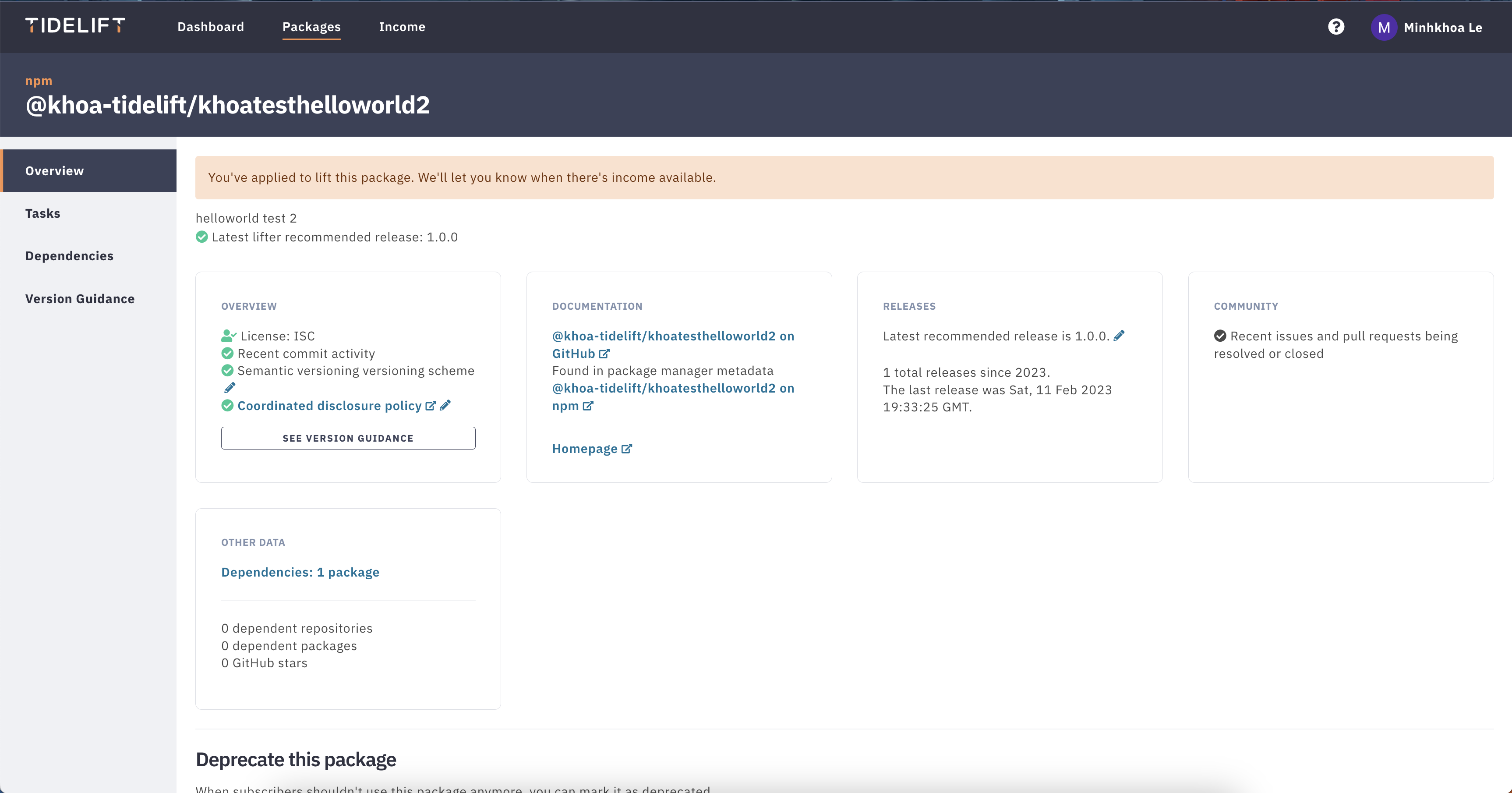The height and width of the screenshot is (793, 1512).
Task: Click the License ISC user-check icon
Action: tap(228, 336)
